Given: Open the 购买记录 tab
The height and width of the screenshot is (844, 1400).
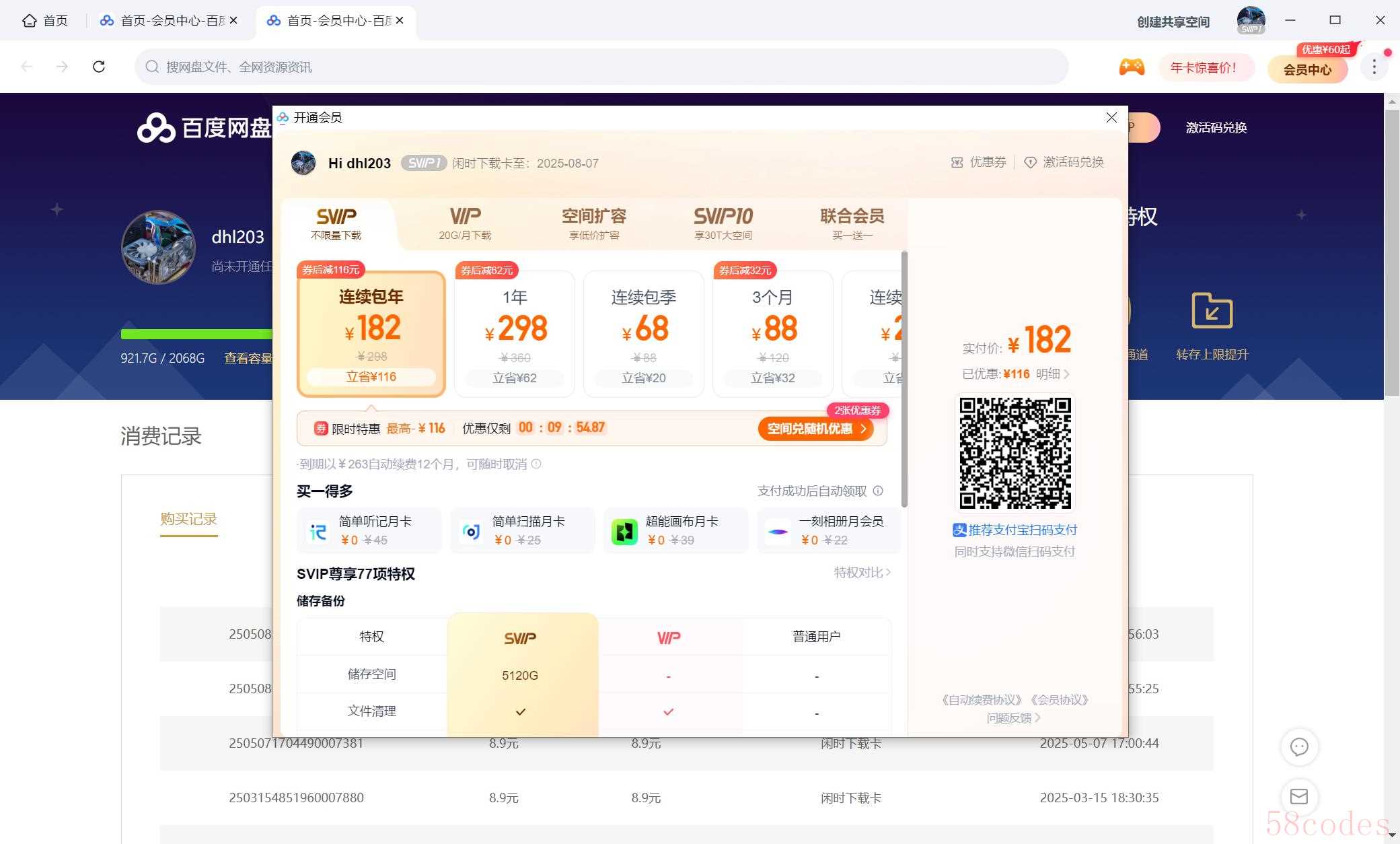Looking at the screenshot, I should [188, 519].
